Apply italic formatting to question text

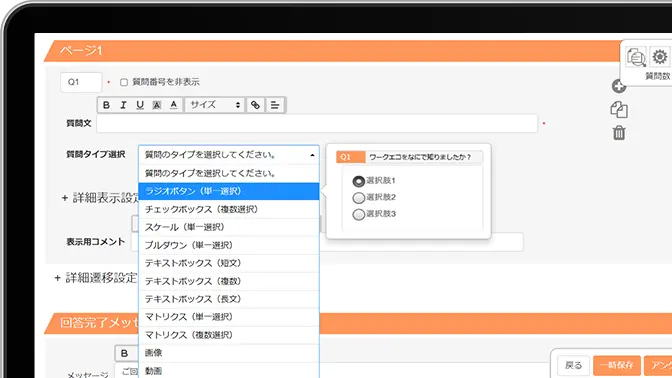tap(123, 105)
